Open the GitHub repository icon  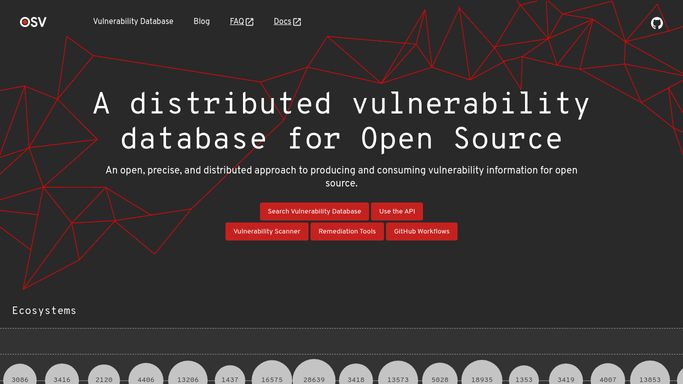pos(656,23)
